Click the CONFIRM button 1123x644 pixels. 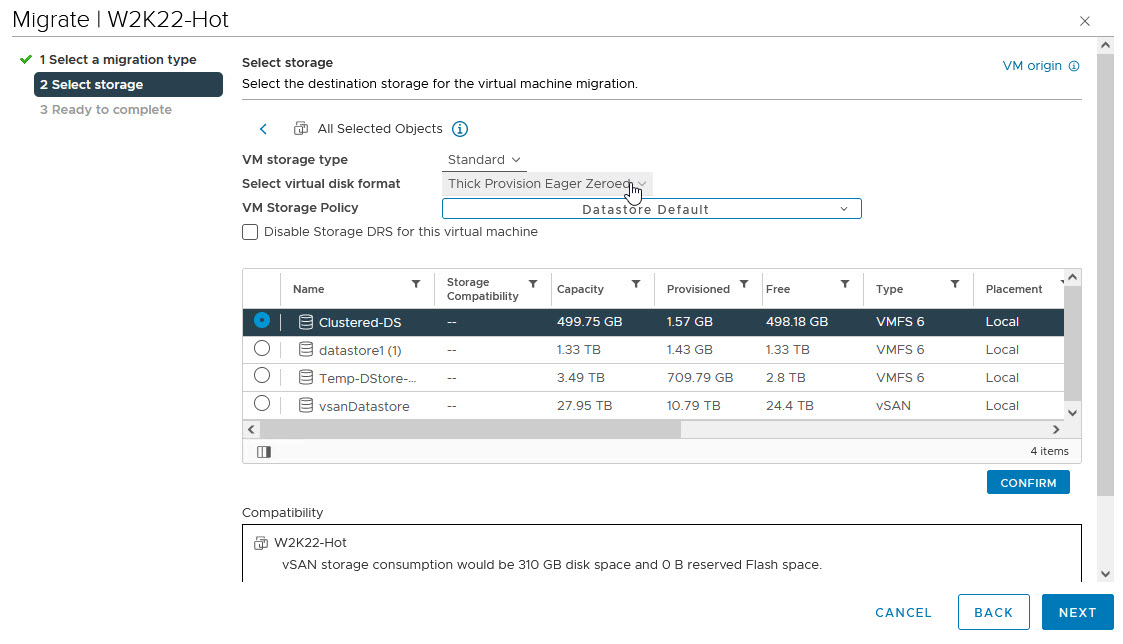1028,483
